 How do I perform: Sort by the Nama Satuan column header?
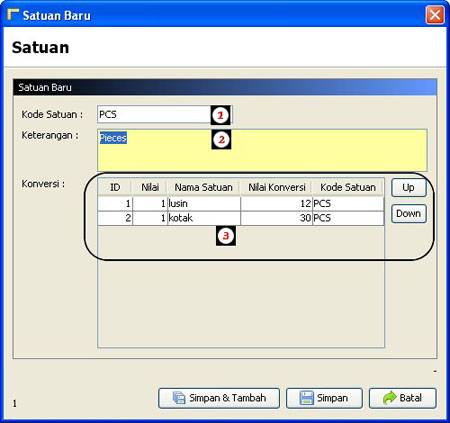pyautogui.click(x=204, y=187)
